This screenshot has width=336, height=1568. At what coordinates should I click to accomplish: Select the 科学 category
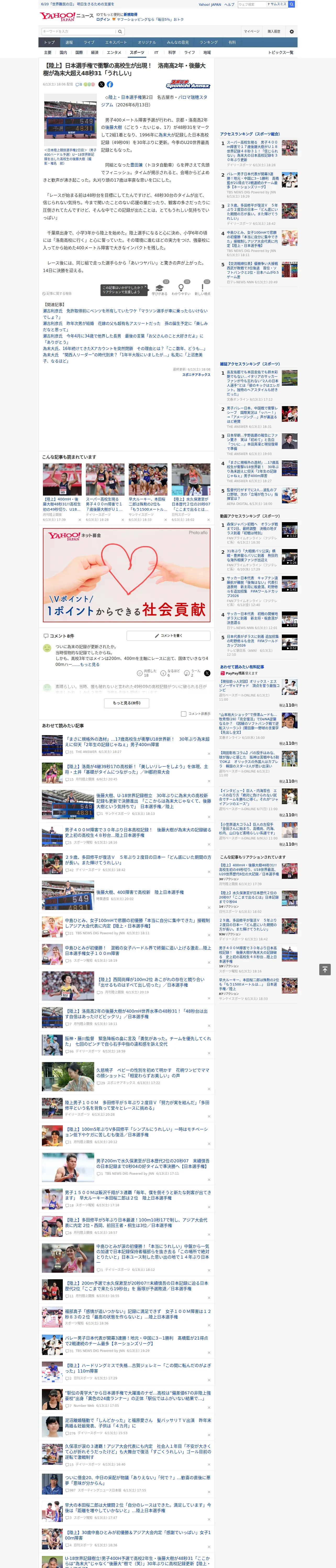(172, 52)
